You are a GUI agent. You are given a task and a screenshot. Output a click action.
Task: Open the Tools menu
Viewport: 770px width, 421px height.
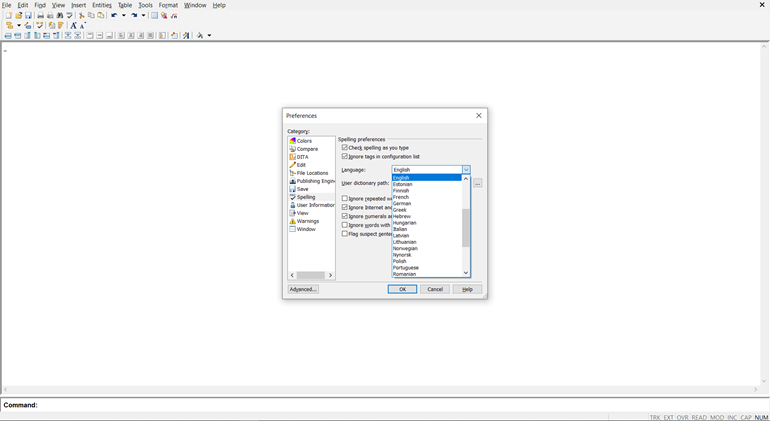coord(145,5)
